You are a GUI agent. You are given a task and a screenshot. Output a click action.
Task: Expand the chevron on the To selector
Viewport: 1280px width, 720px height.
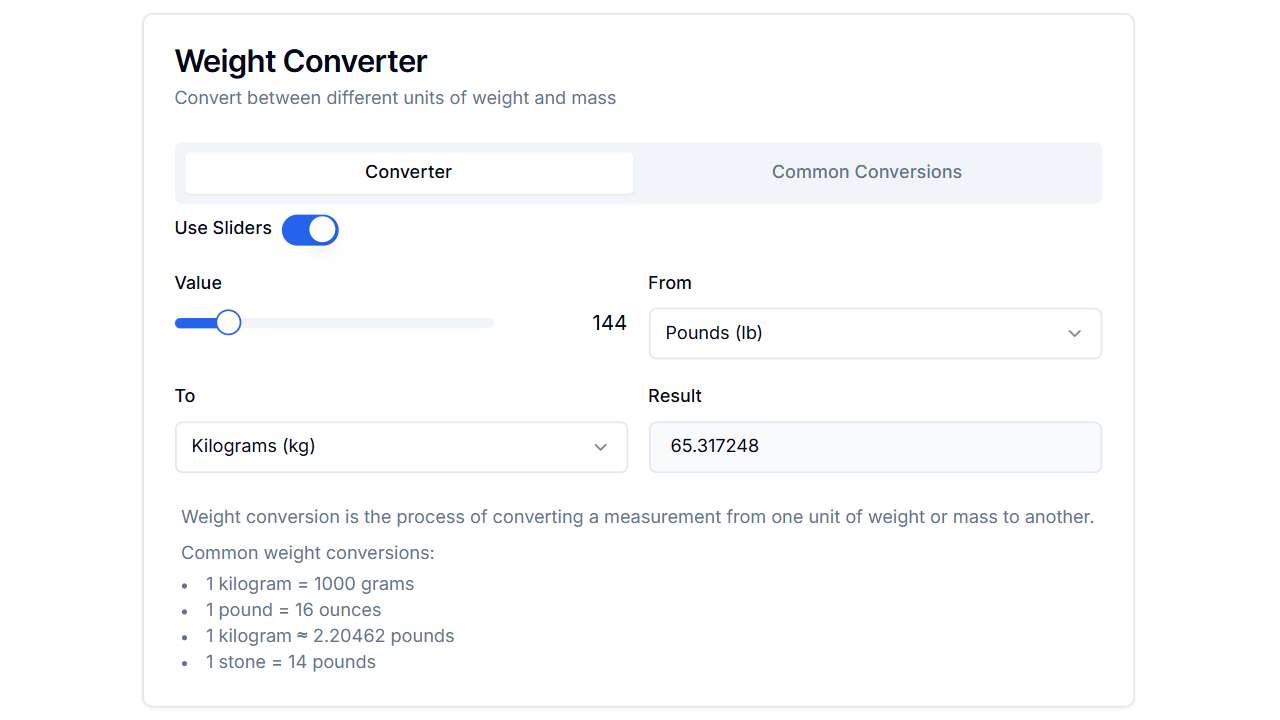(601, 447)
